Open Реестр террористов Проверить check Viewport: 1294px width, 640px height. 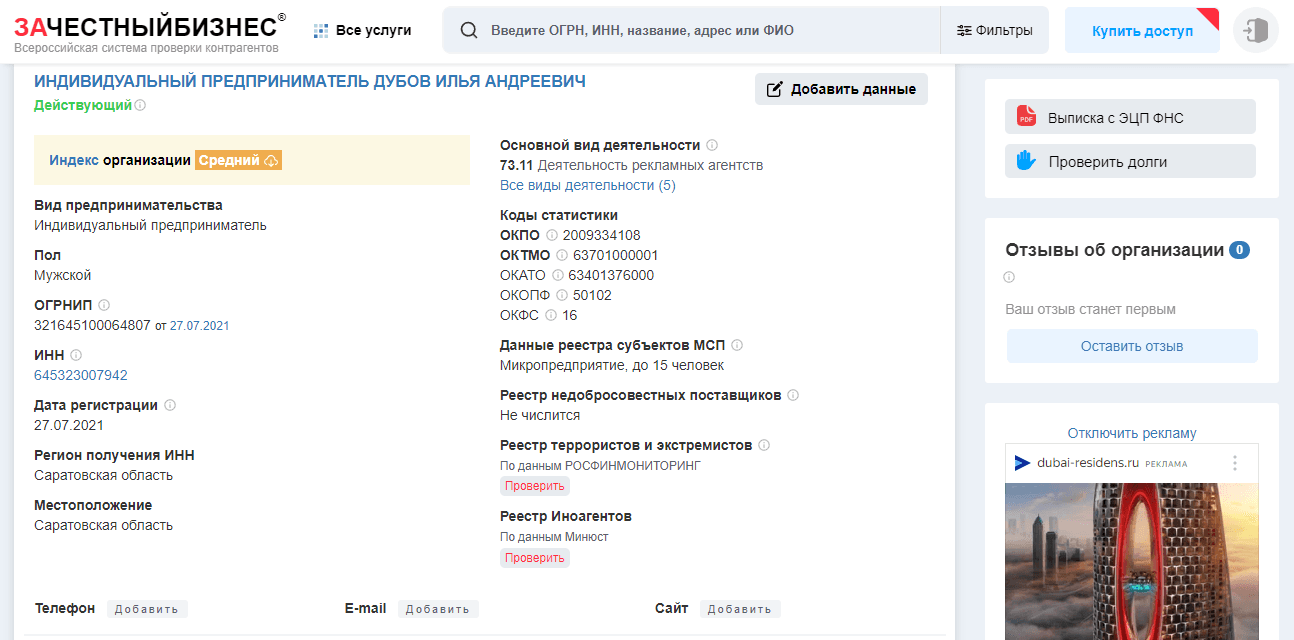click(x=534, y=485)
